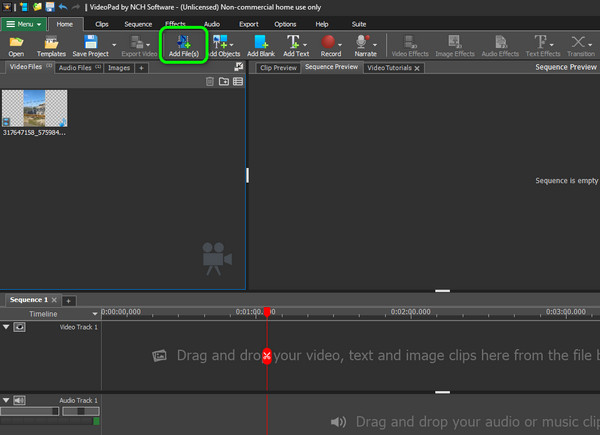This screenshot has height=435, width=600.
Task: Collapse Audio Track 1 triangle
Action: [6, 400]
